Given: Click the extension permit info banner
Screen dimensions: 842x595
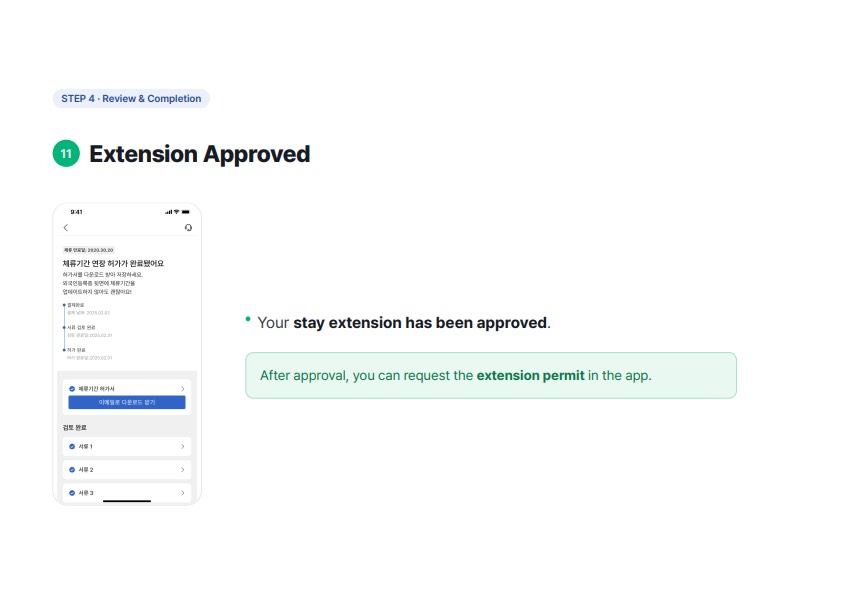Looking at the screenshot, I should 491,375.
